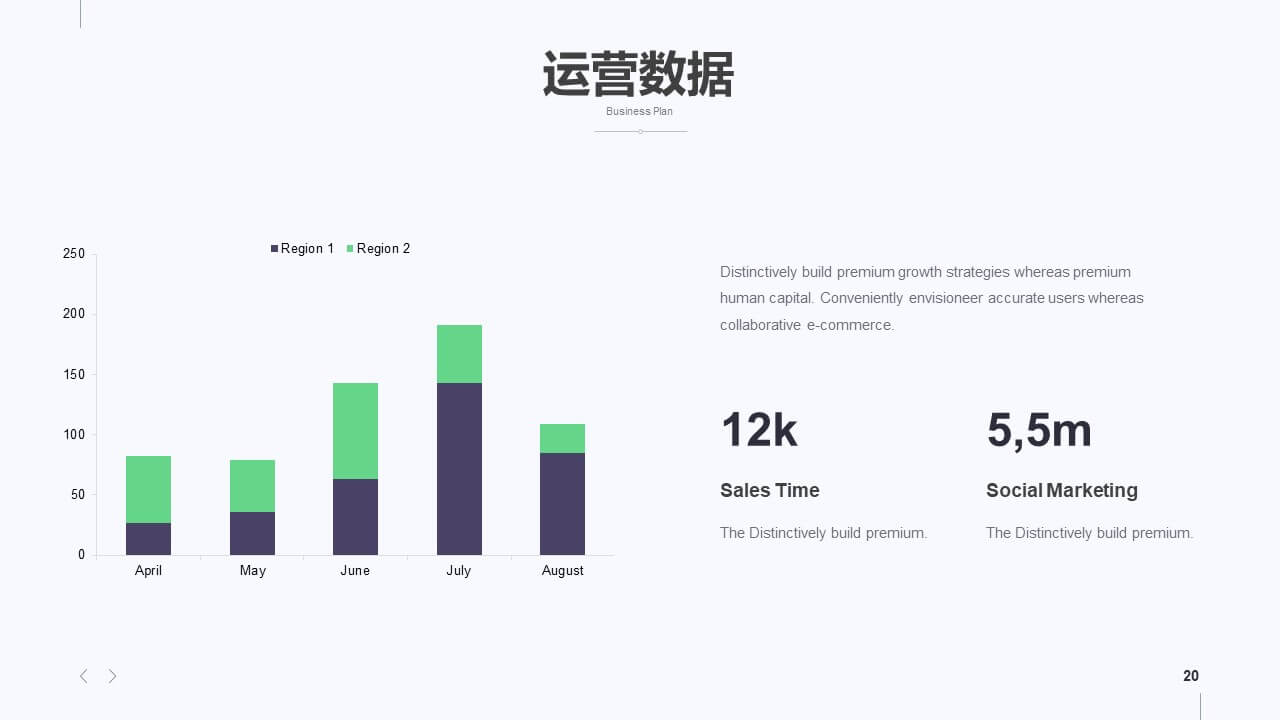This screenshot has height=720, width=1280.
Task: Click the Region 1 legend label
Action: point(307,248)
